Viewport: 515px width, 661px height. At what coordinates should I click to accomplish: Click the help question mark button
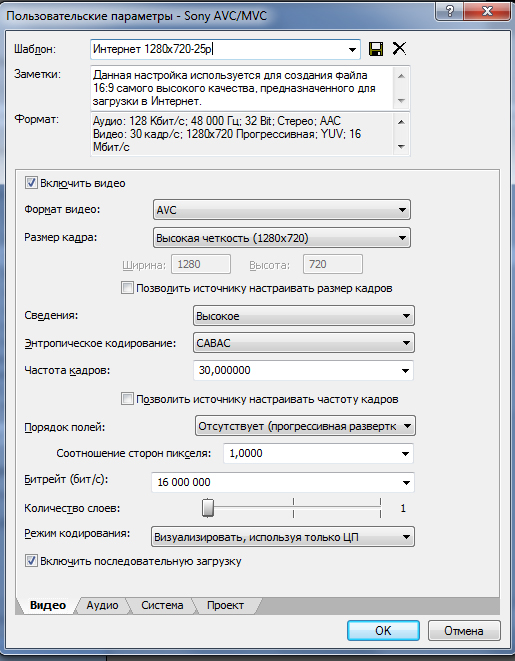449,11
